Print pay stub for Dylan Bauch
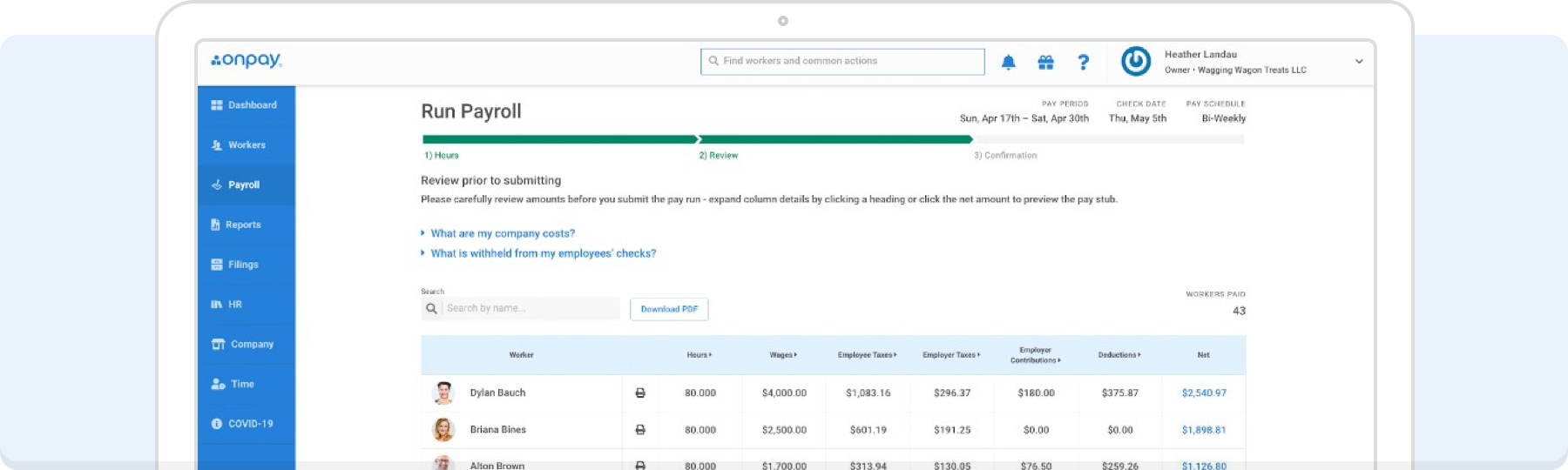The height and width of the screenshot is (470, 1568). coord(640,393)
